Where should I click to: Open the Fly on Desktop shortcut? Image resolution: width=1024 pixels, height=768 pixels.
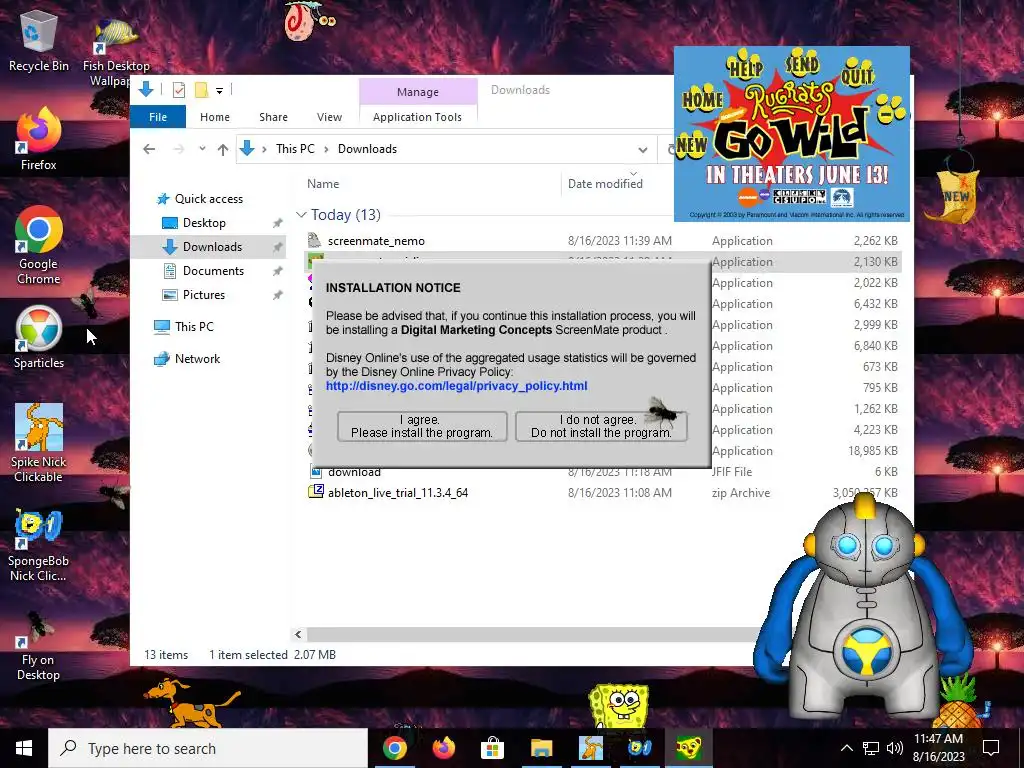pyautogui.click(x=39, y=647)
